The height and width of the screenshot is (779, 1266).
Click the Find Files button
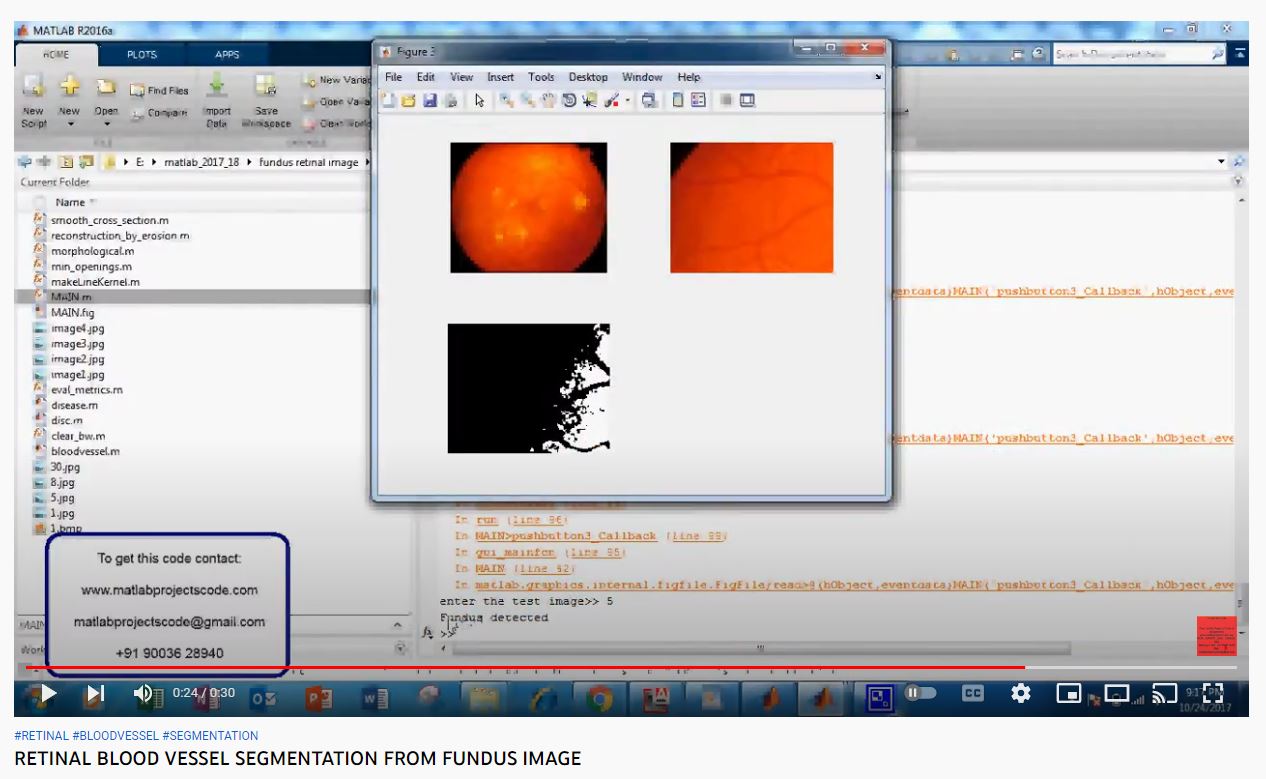click(160, 90)
